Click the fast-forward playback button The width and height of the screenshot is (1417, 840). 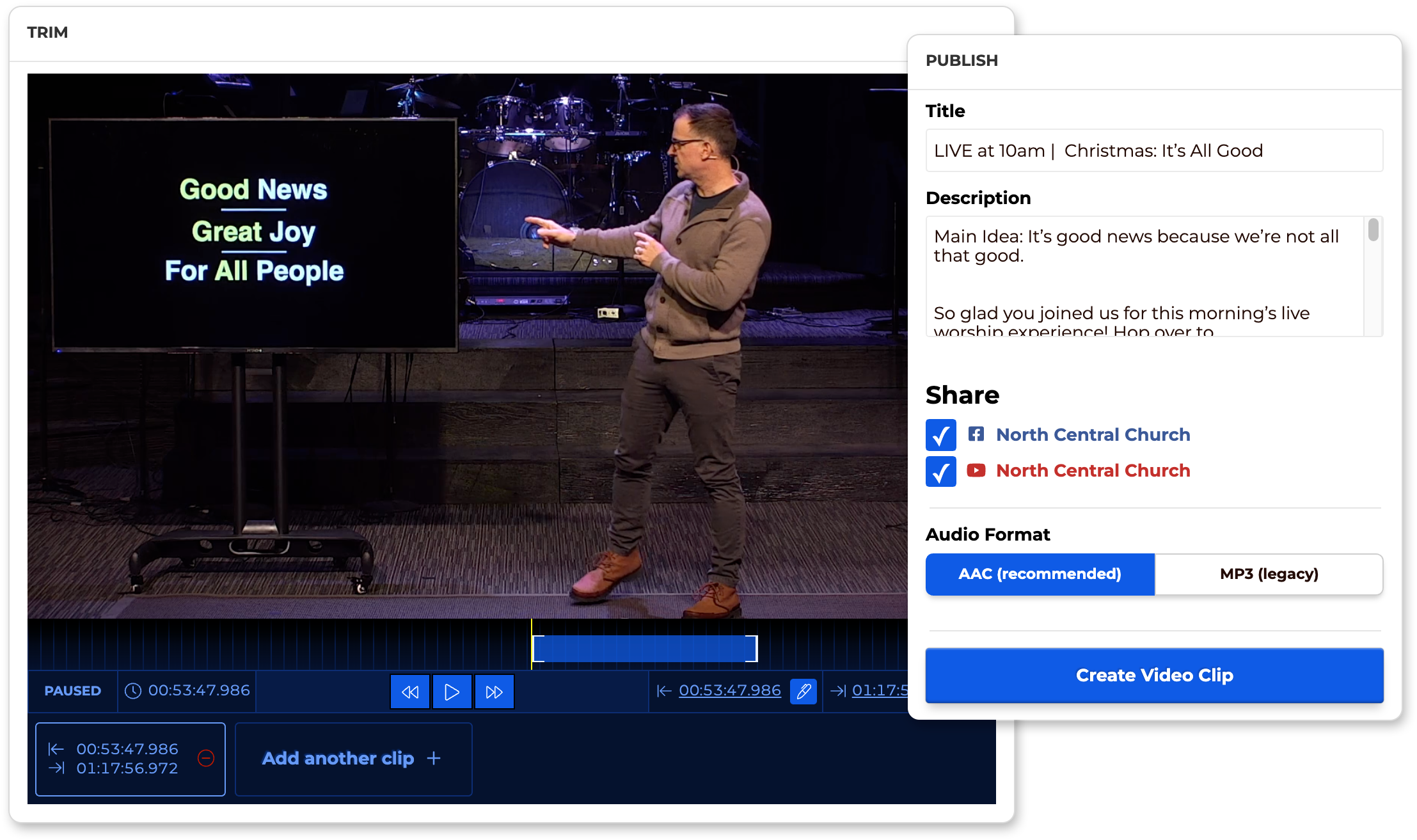click(495, 692)
